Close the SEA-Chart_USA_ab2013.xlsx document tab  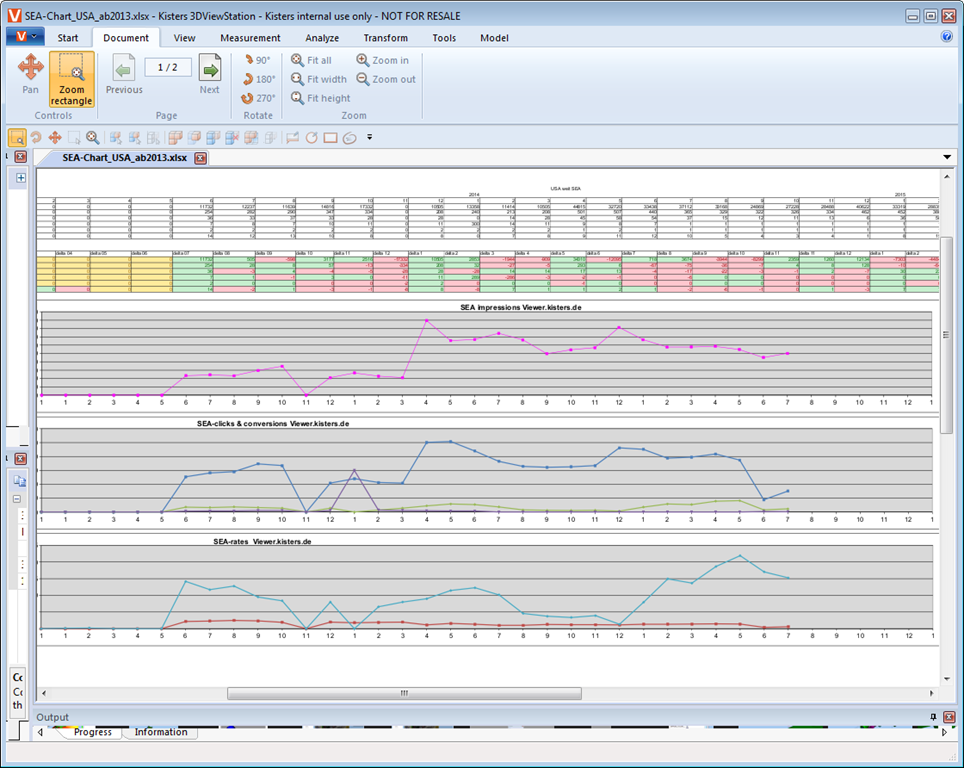[x=200, y=158]
